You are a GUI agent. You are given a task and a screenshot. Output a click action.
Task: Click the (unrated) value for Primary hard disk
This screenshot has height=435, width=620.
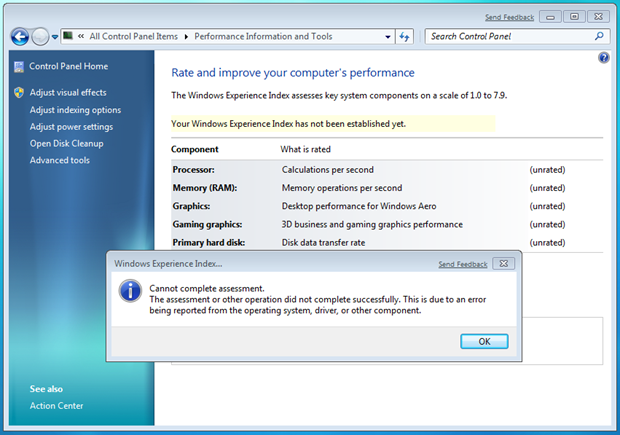click(547, 242)
